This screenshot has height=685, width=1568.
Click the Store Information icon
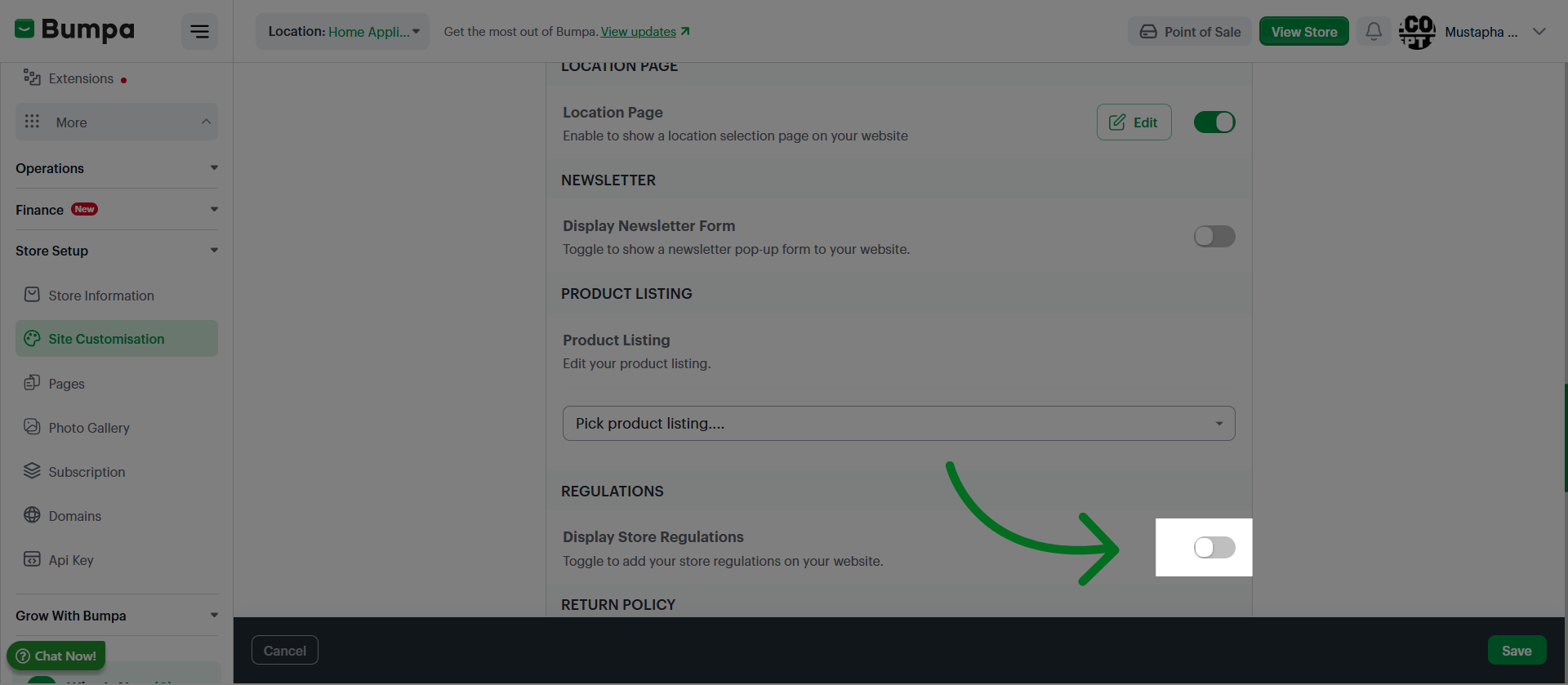point(32,295)
